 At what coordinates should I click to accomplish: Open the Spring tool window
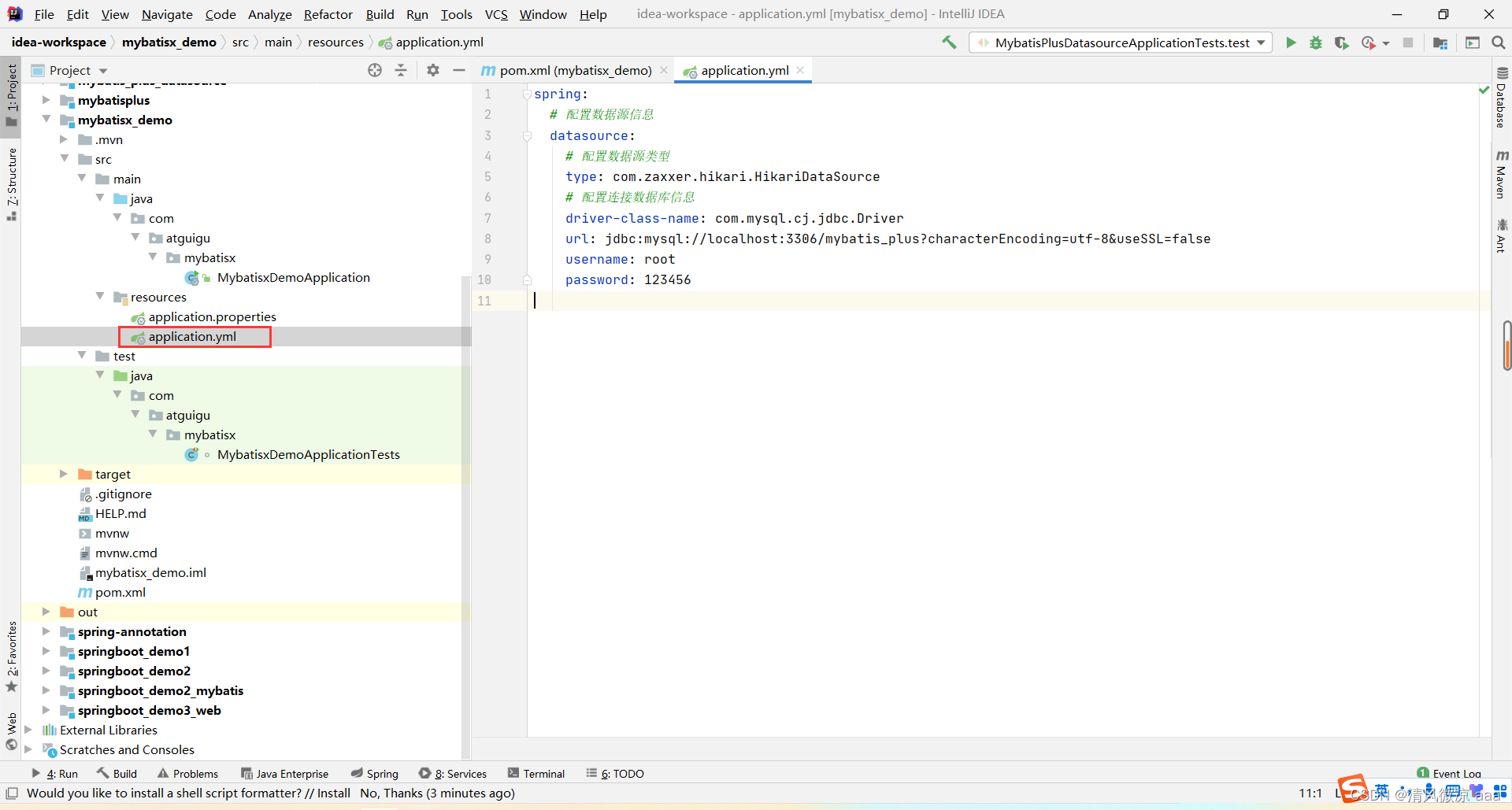375,774
